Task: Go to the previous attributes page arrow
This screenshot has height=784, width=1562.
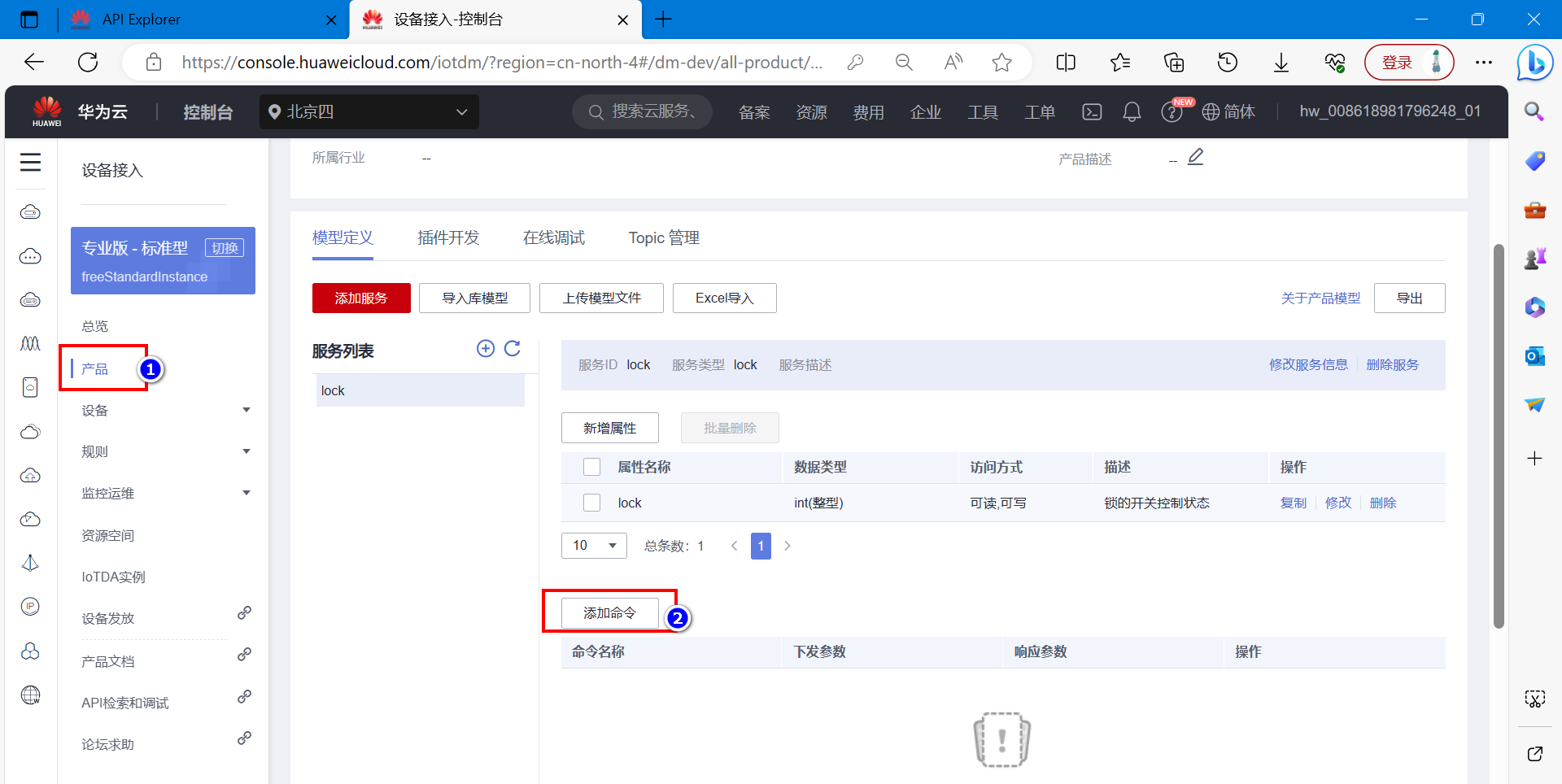Action: 734,546
